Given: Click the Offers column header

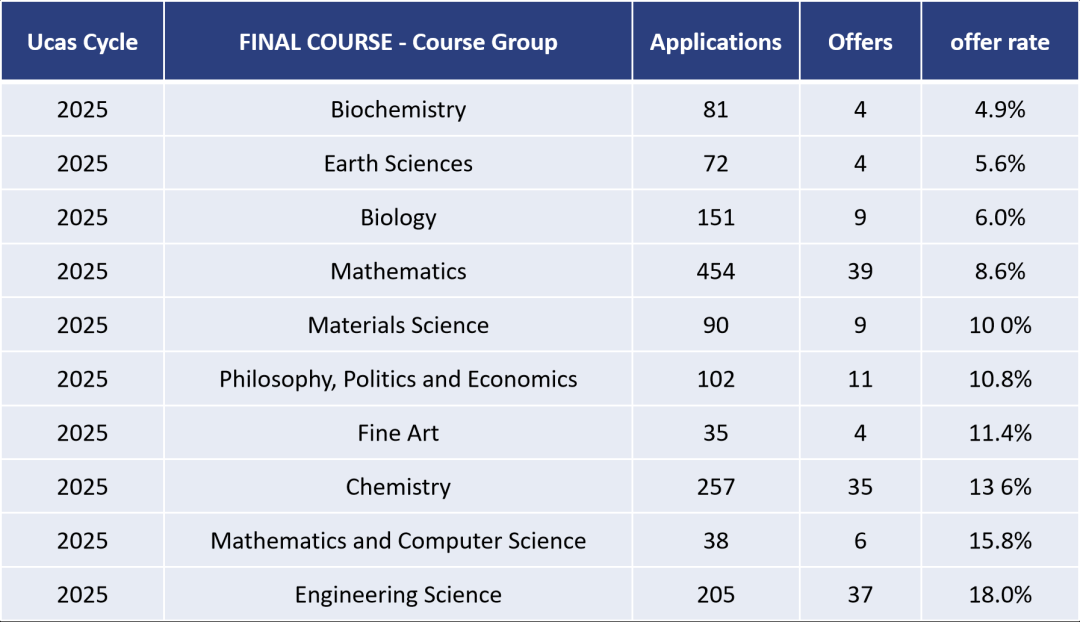Looking at the screenshot, I should coord(860,42).
